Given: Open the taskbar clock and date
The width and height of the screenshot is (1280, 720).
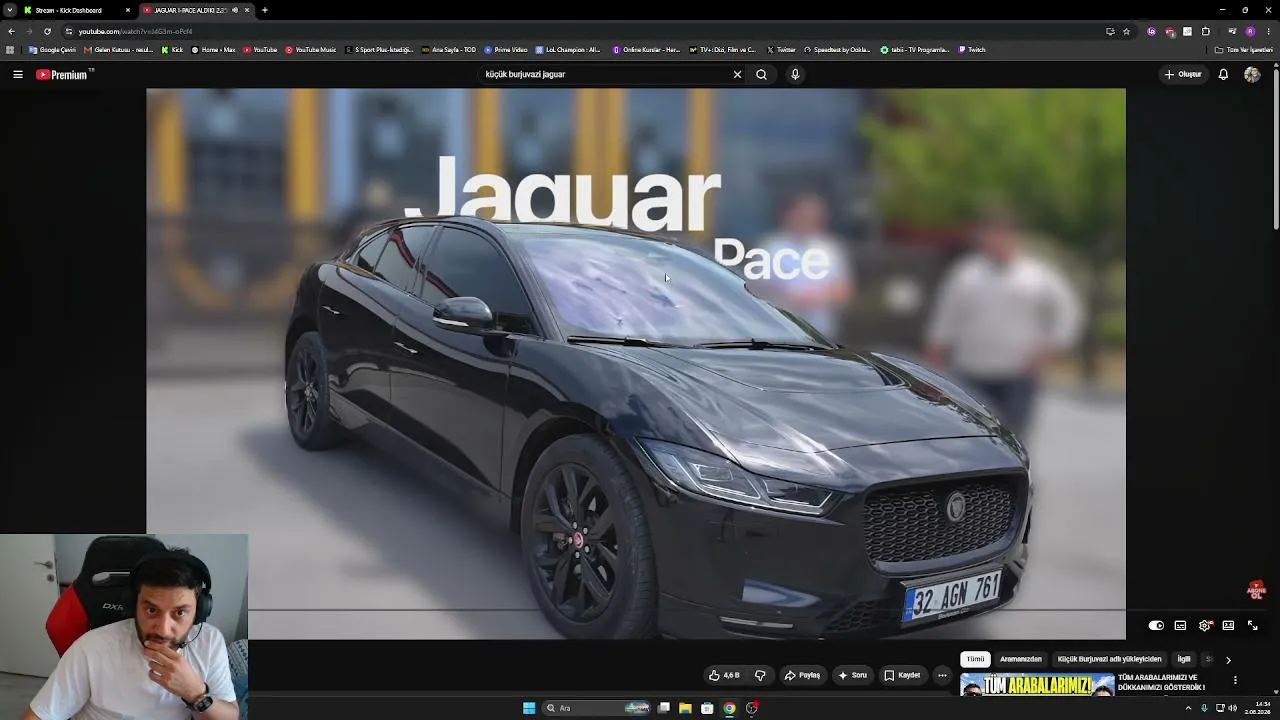Looking at the screenshot, I should [1257, 708].
